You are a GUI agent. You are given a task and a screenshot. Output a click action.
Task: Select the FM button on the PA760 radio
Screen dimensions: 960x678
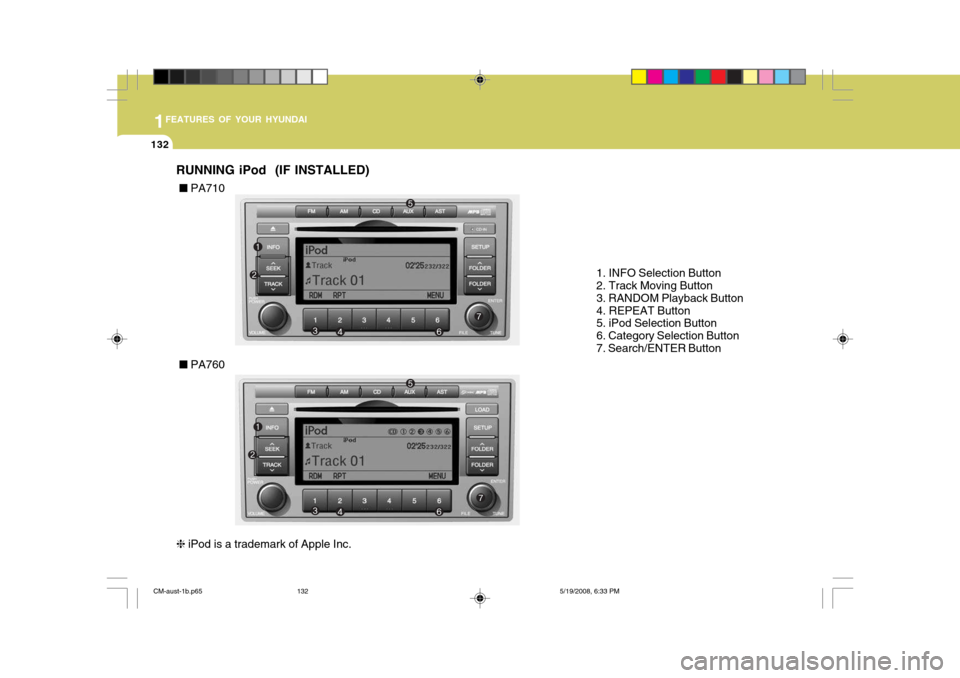tap(311, 392)
